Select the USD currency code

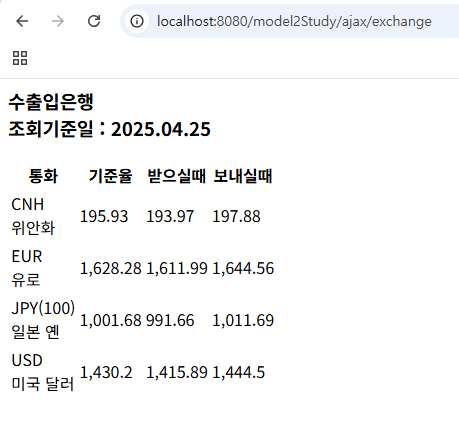point(27,361)
